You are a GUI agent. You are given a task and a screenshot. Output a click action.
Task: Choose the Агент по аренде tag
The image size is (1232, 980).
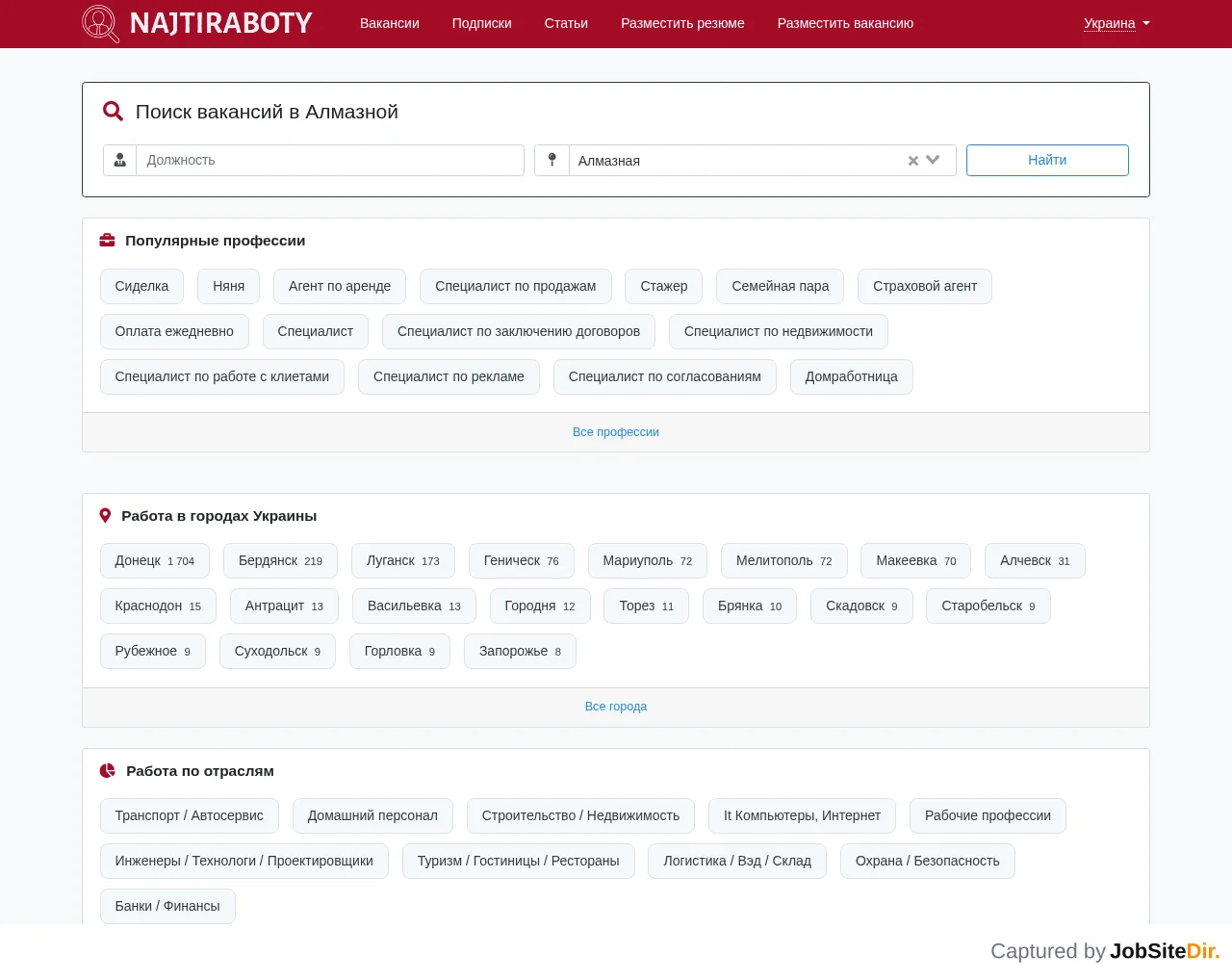point(340,286)
